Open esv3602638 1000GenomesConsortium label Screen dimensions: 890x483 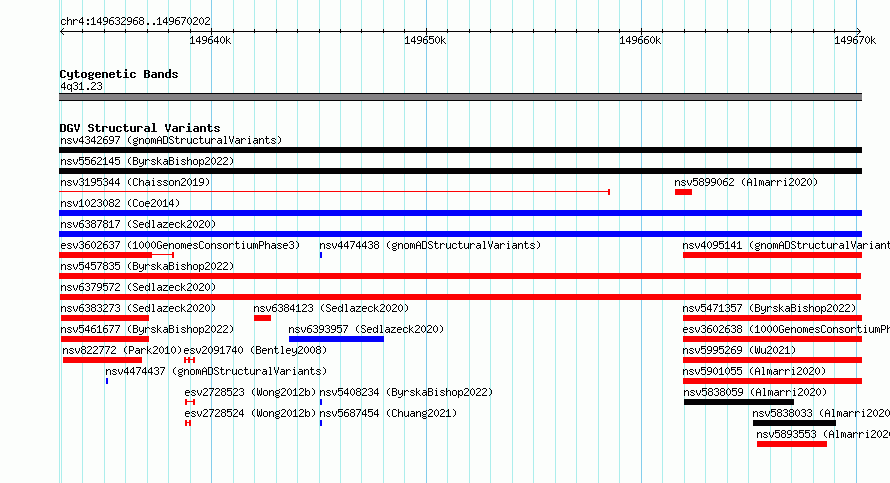[x=786, y=329]
